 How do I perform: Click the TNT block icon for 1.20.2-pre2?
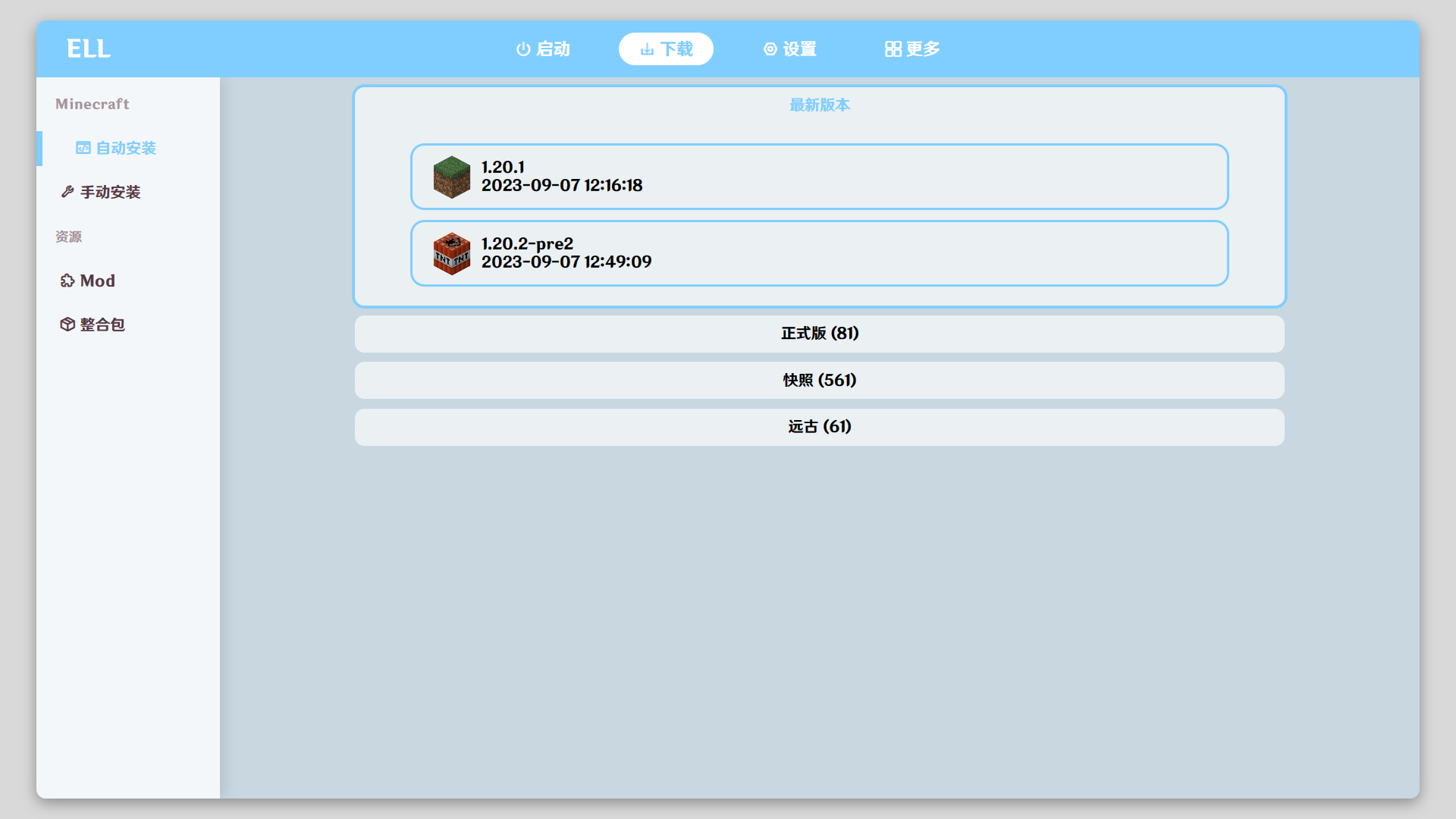pos(452,253)
